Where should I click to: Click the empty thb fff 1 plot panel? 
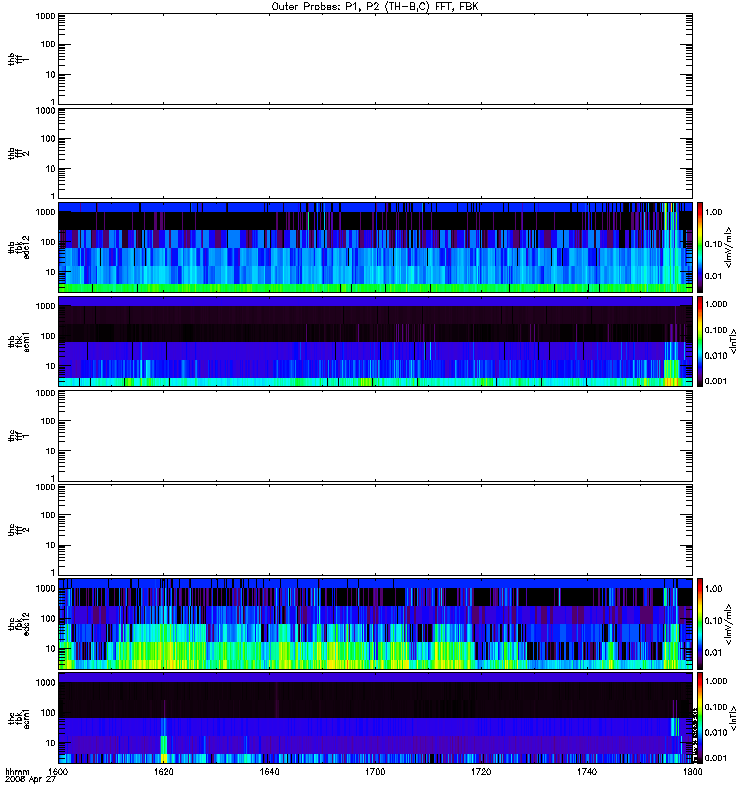point(375,59)
